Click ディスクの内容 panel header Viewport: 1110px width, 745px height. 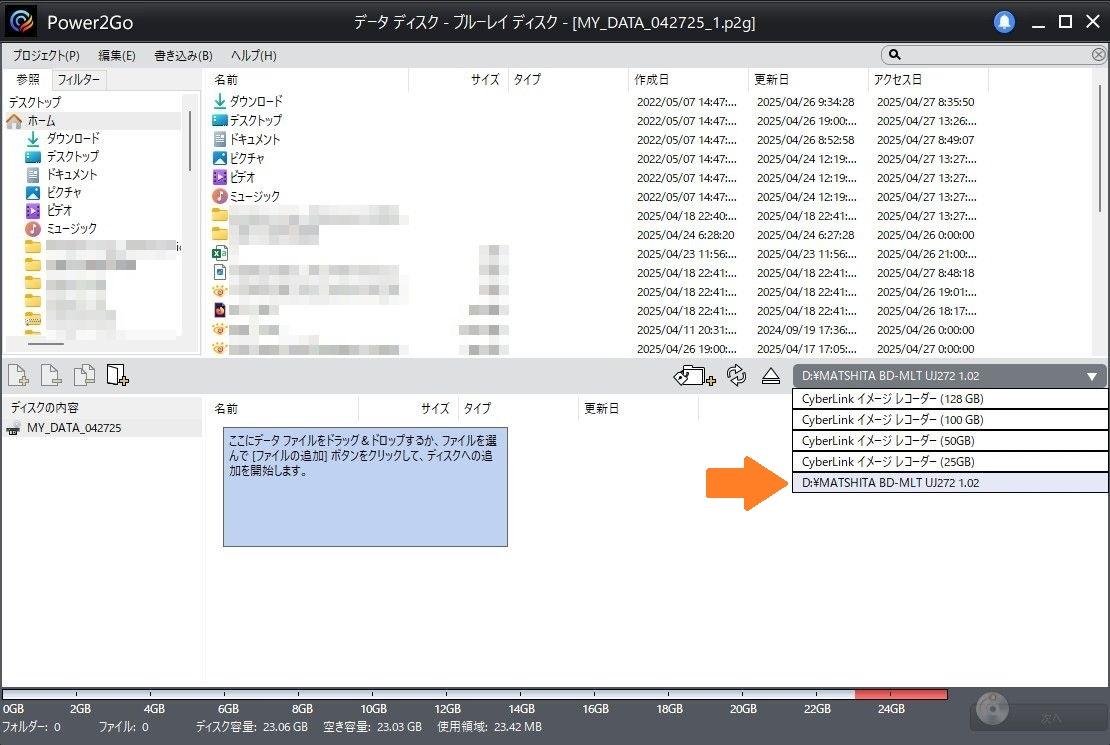[x=45, y=408]
